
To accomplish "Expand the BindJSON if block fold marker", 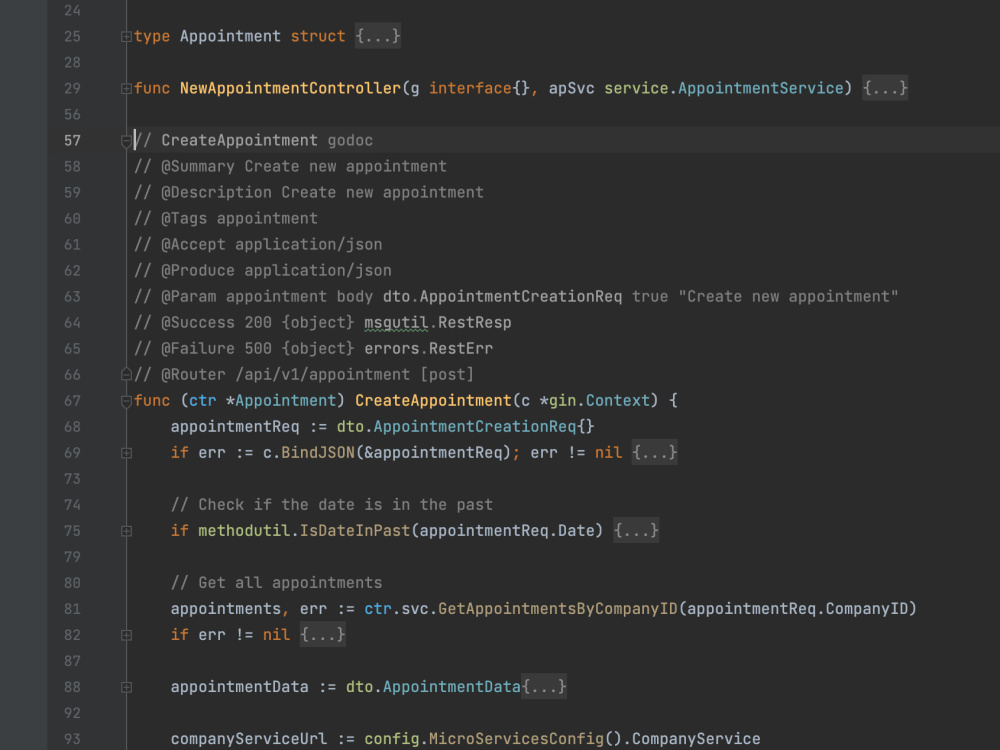I will click(126, 453).
